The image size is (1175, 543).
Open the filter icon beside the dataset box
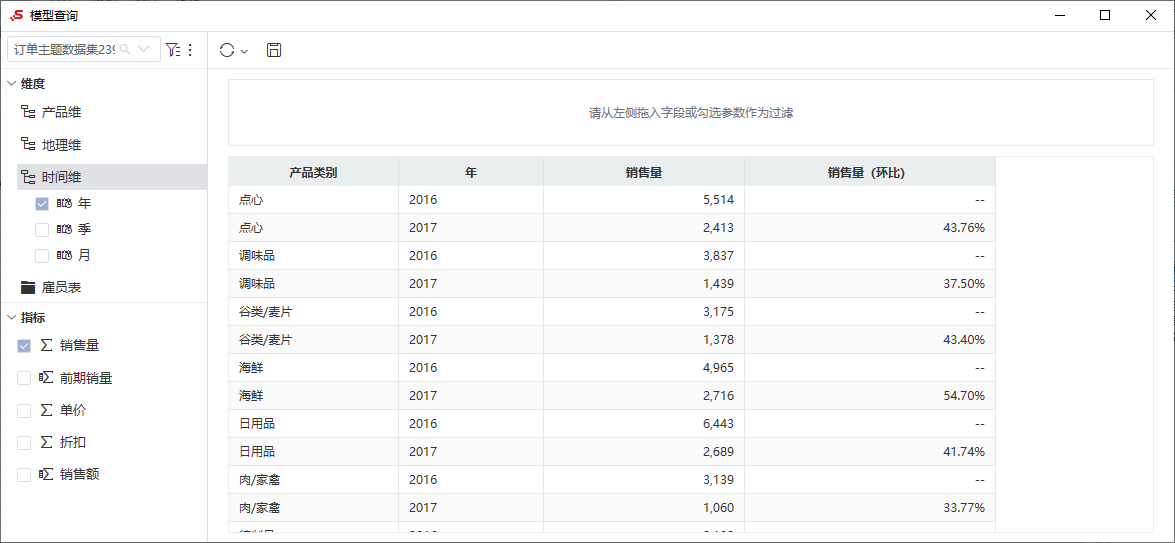click(x=172, y=50)
